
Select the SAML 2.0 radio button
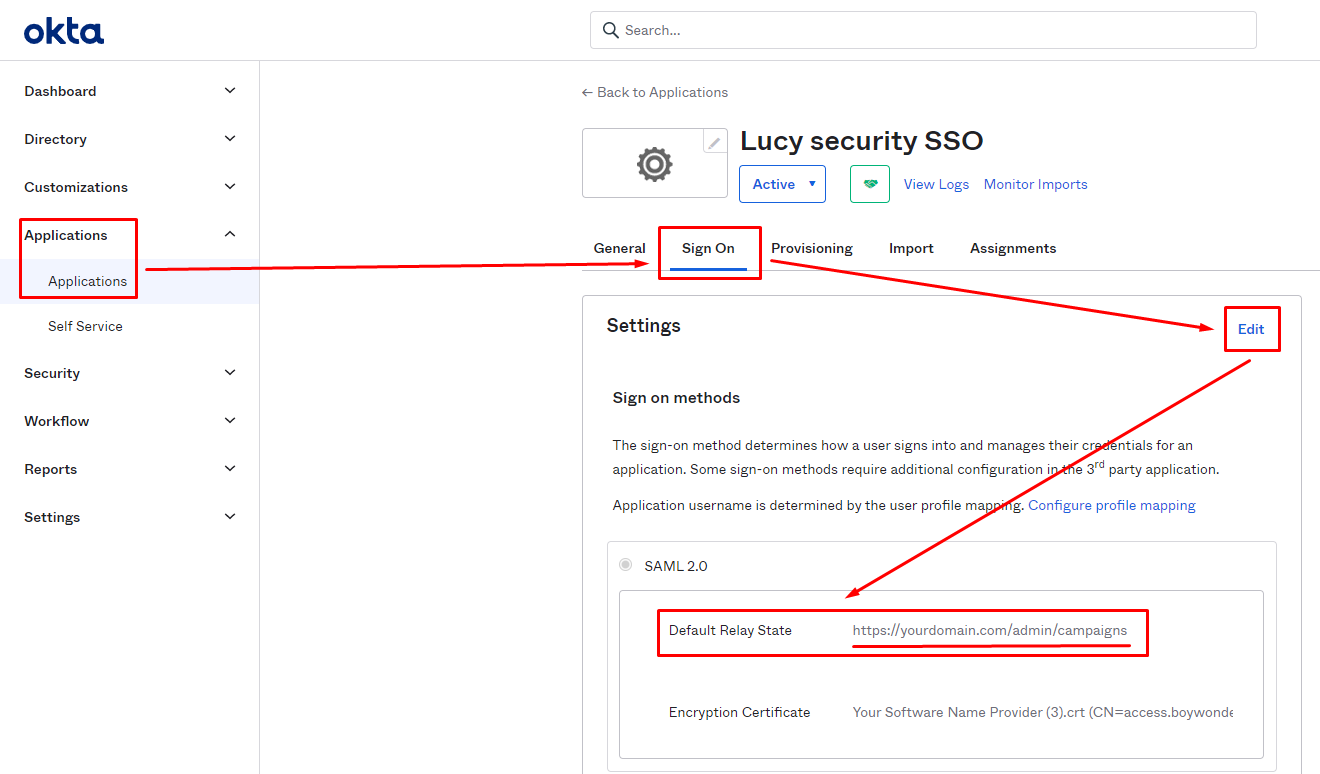click(x=626, y=565)
